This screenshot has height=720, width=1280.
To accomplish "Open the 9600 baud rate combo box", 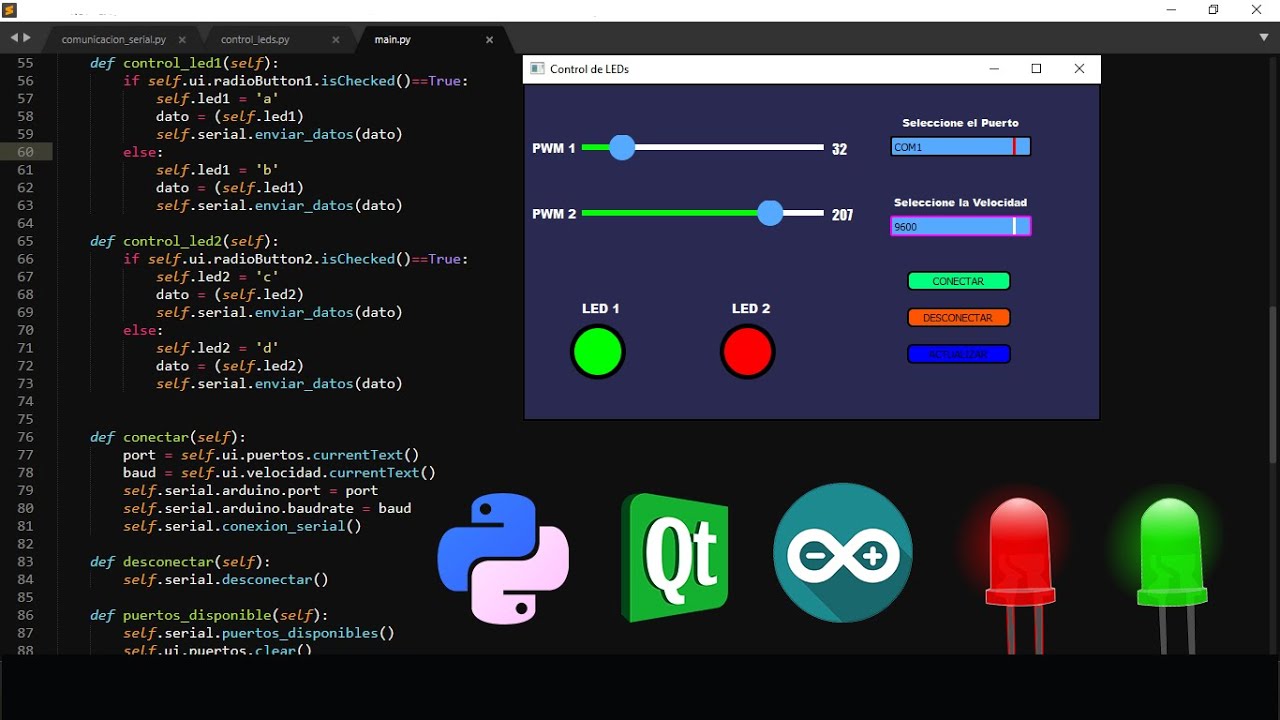I will [x=960, y=226].
